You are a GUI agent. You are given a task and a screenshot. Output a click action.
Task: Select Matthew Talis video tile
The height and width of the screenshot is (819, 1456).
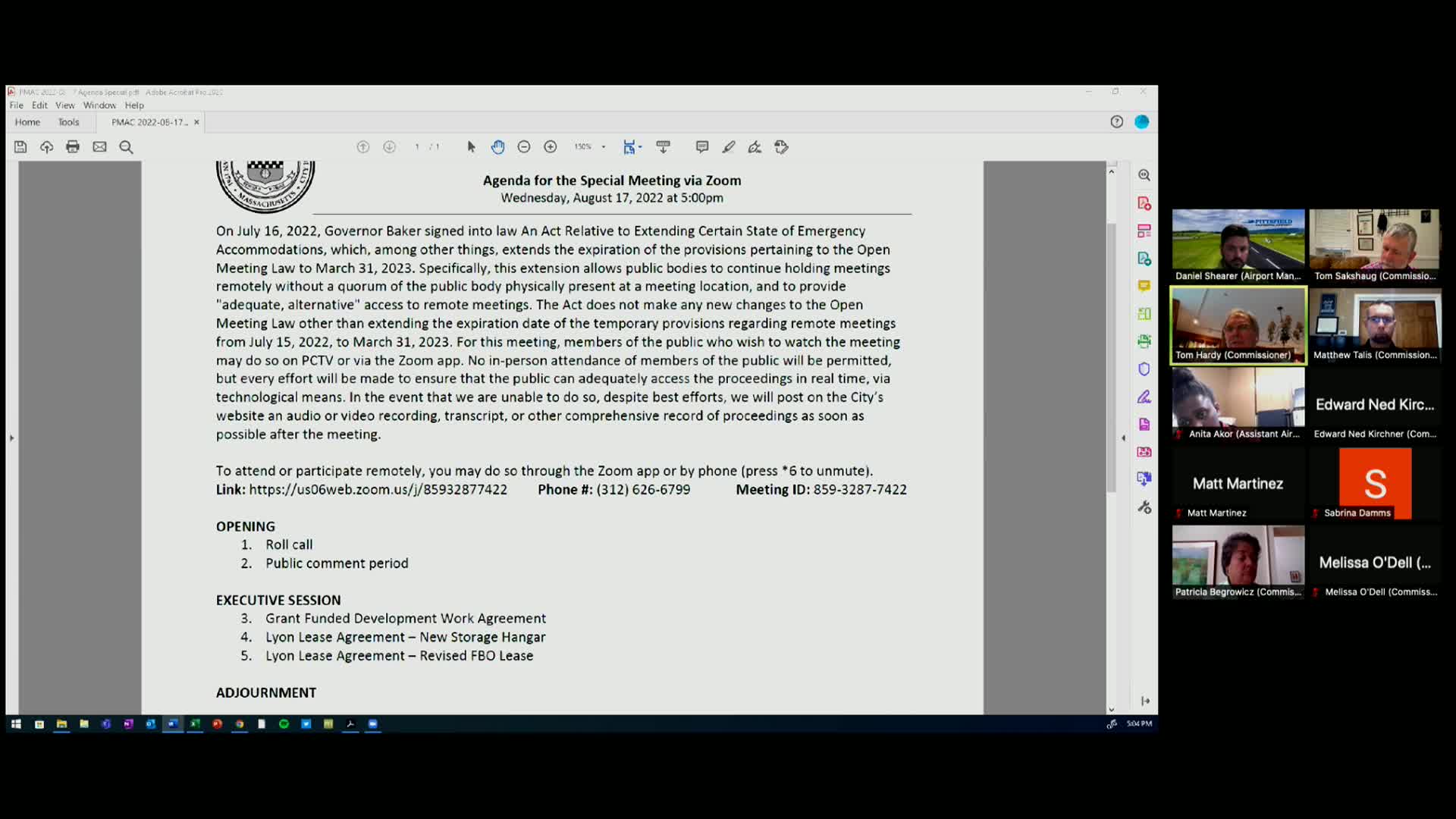pos(1375,325)
